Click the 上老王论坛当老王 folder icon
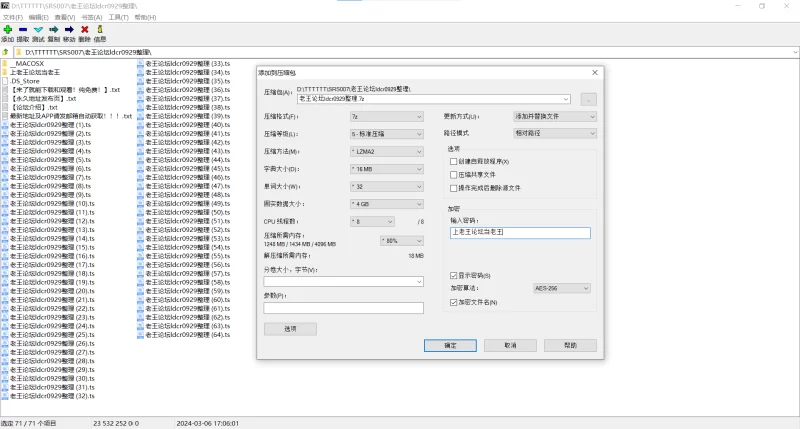The width and height of the screenshot is (800, 429). click(5, 72)
